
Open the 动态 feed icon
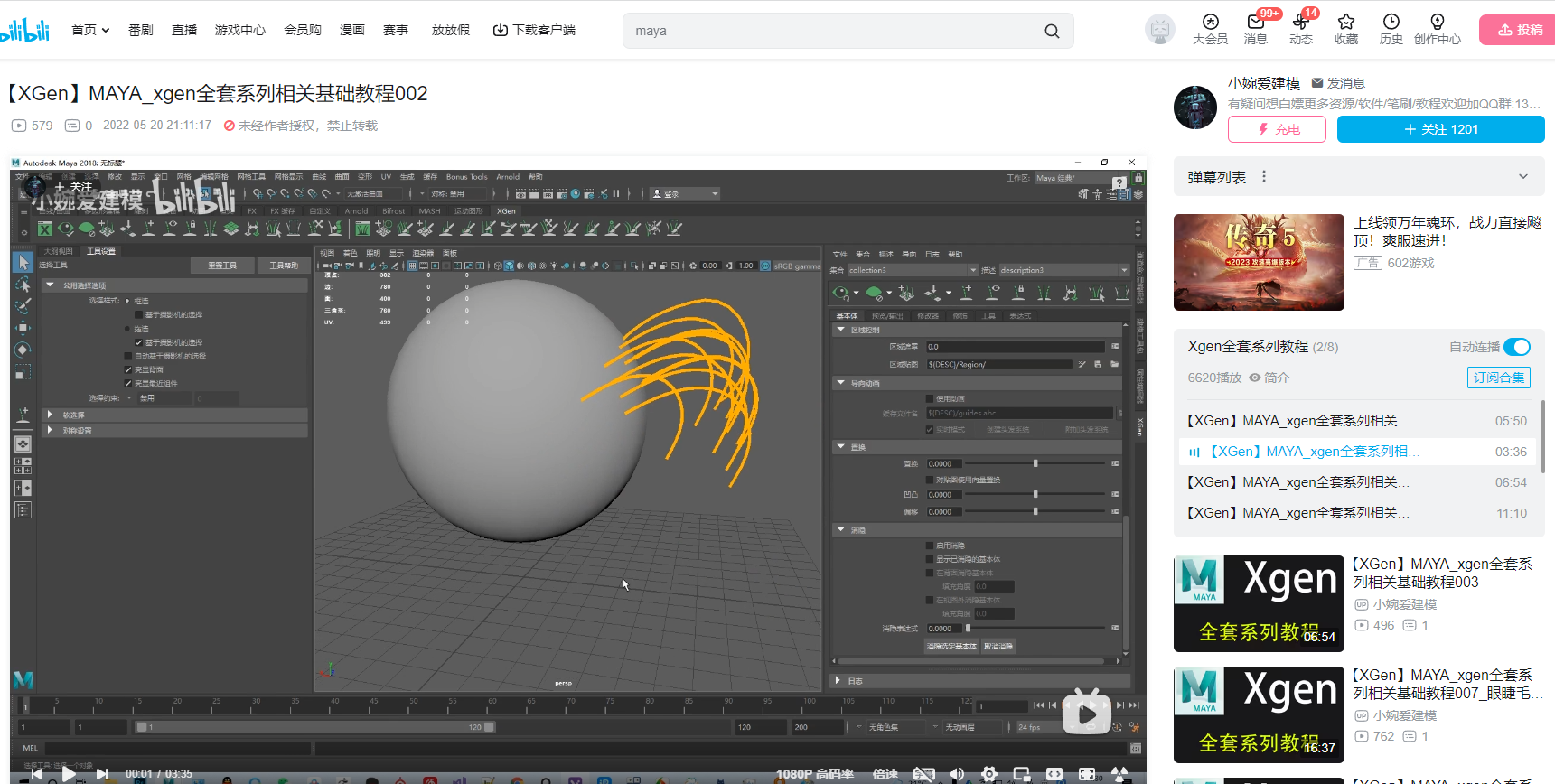click(x=1301, y=29)
